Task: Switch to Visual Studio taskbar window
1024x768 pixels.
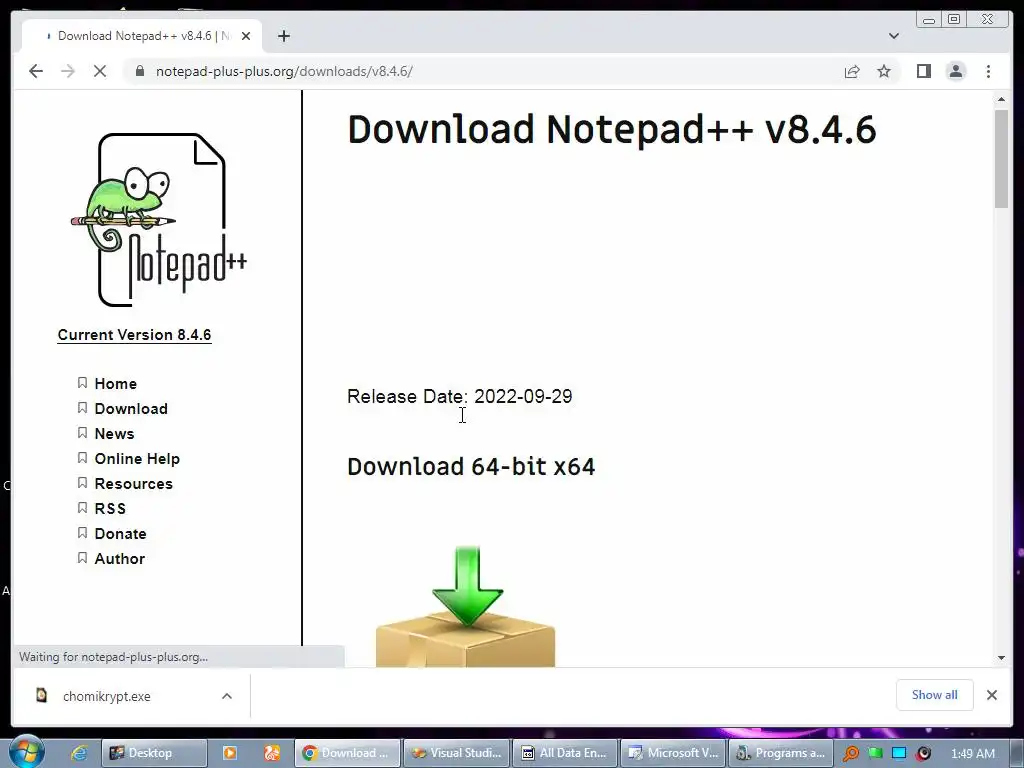Action: click(x=456, y=753)
